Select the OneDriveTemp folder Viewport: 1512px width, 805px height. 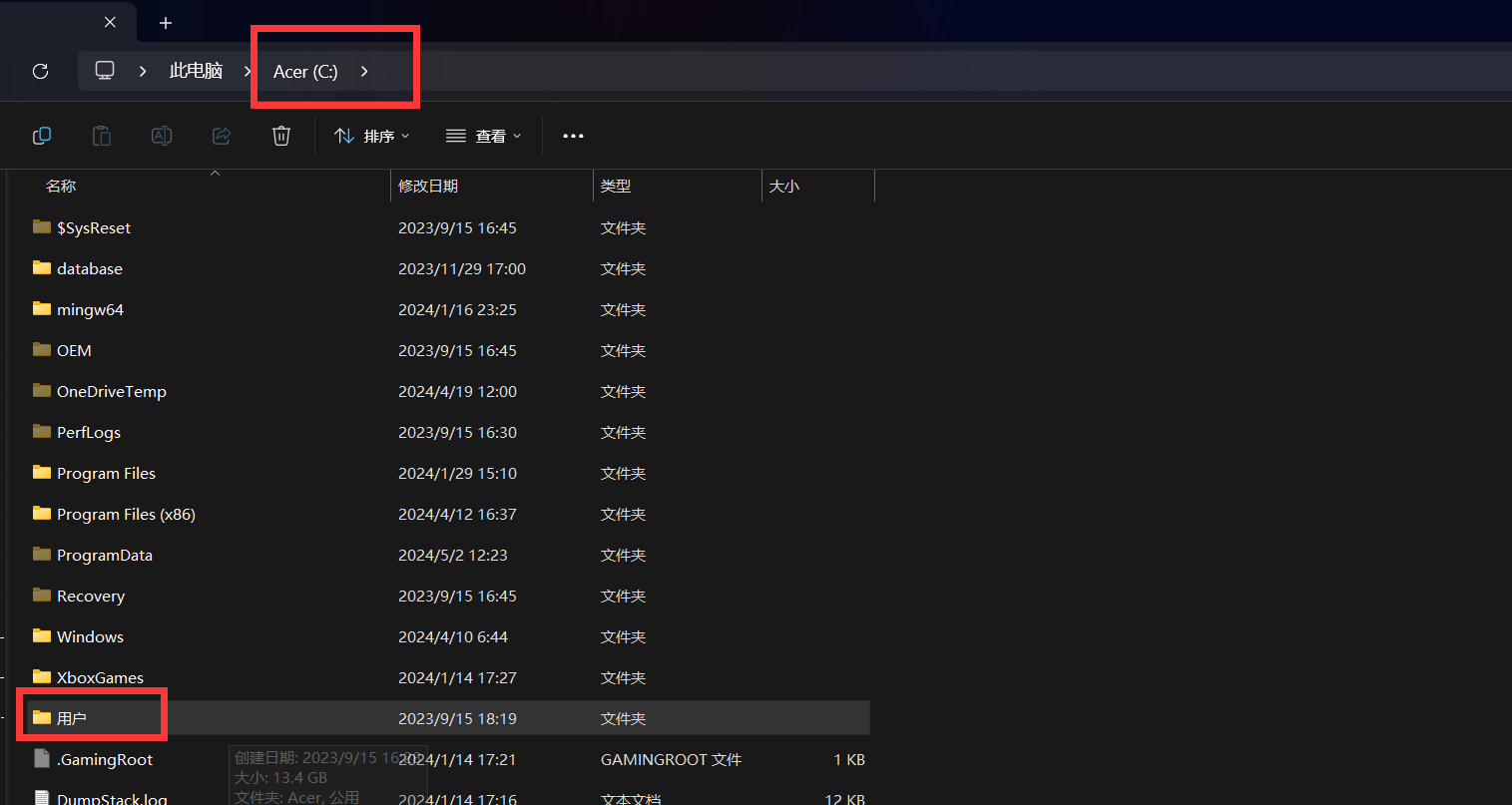[112, 391]
